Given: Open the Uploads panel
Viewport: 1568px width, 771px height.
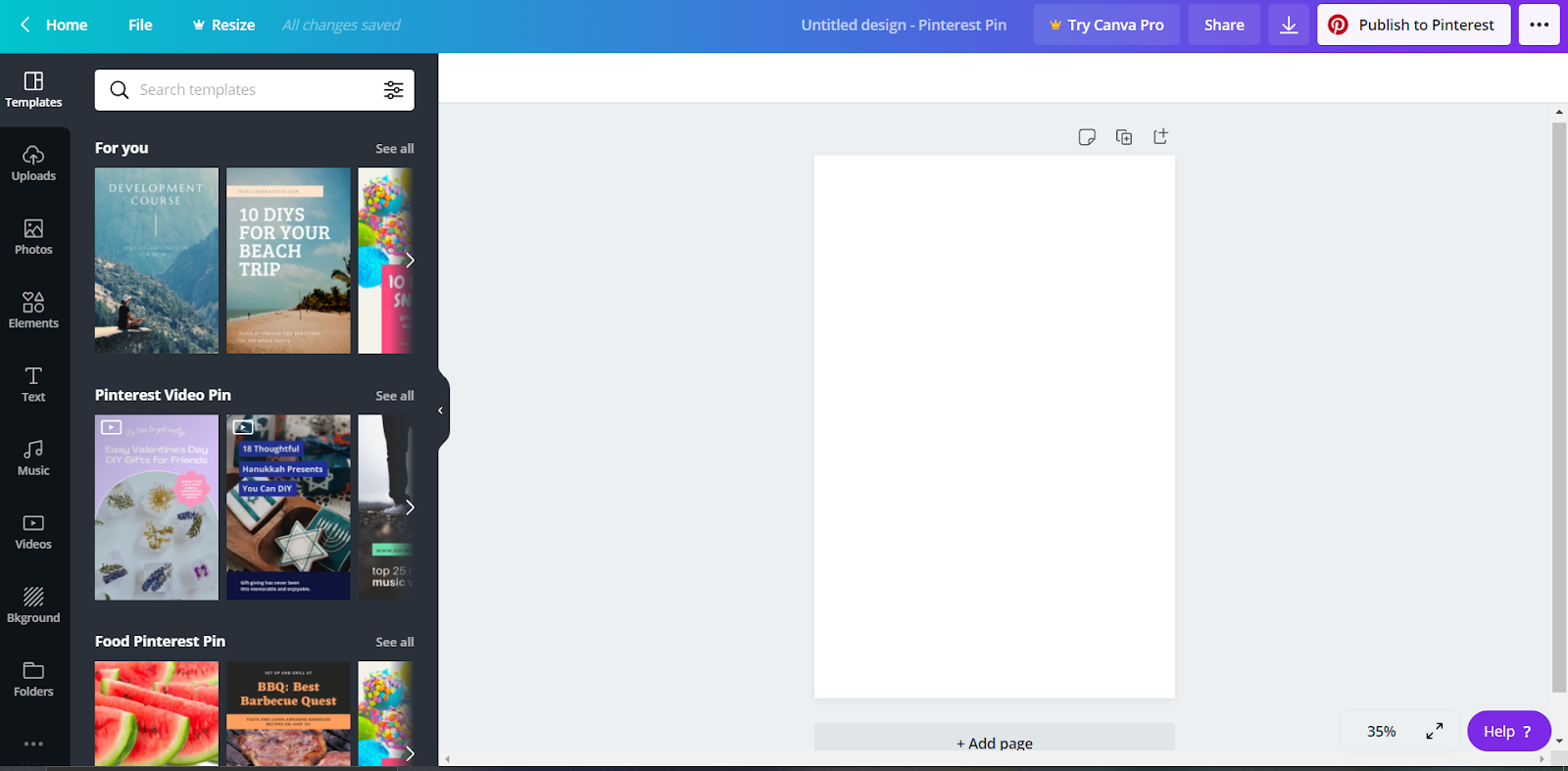Looking at the screenshot, I should (x=33, y=164).
